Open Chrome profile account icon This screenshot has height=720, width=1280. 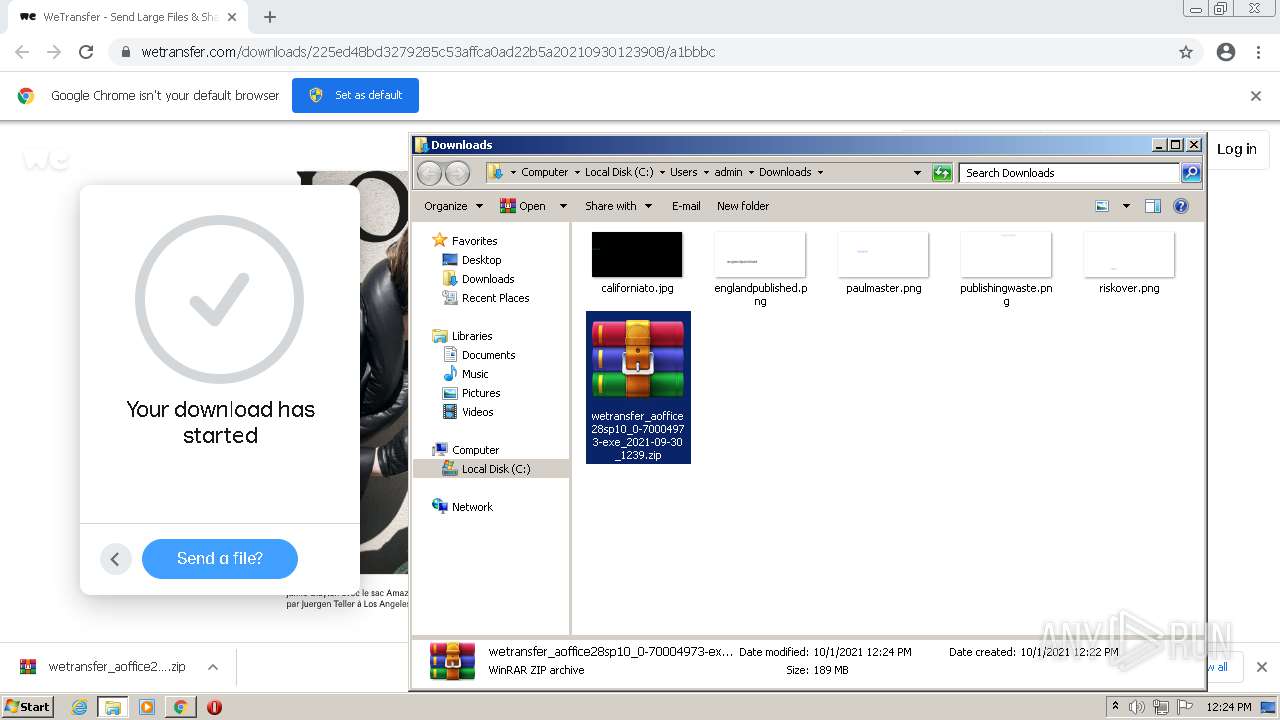pyautogui.click(x=1226, y=52)
